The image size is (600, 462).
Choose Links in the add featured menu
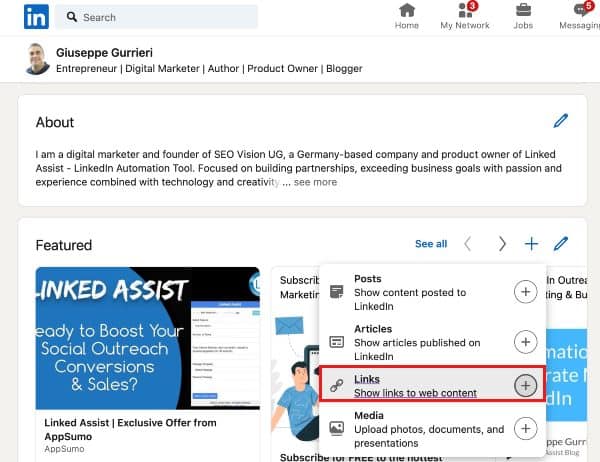click(432, 384)
